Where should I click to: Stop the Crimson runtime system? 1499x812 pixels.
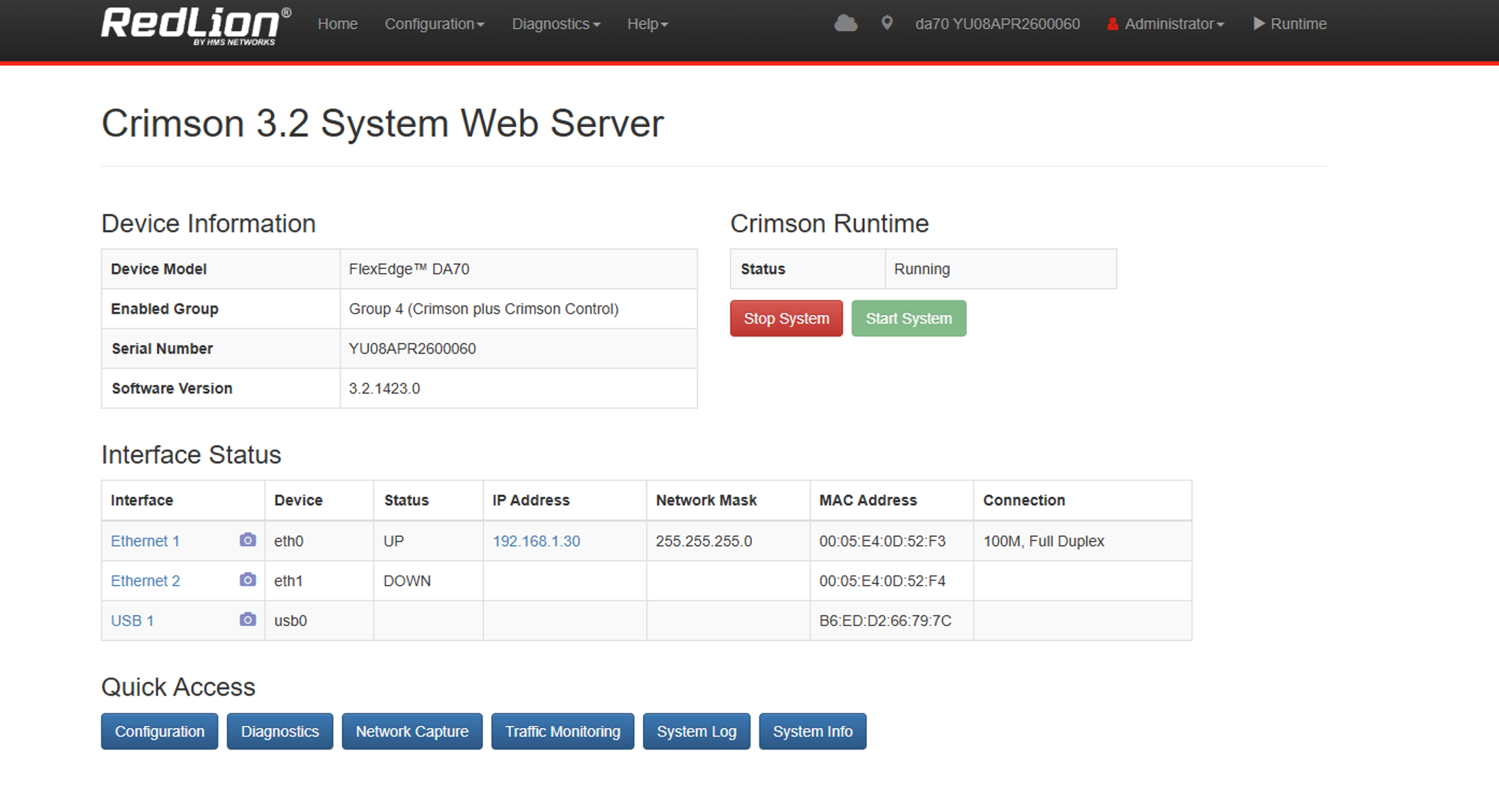[x=786, y=318]
